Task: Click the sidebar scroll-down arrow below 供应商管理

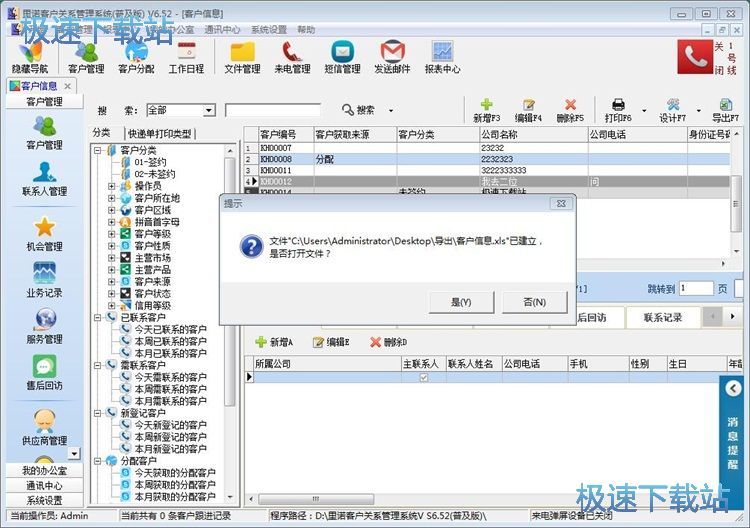Action: click(x=74, y=453)
